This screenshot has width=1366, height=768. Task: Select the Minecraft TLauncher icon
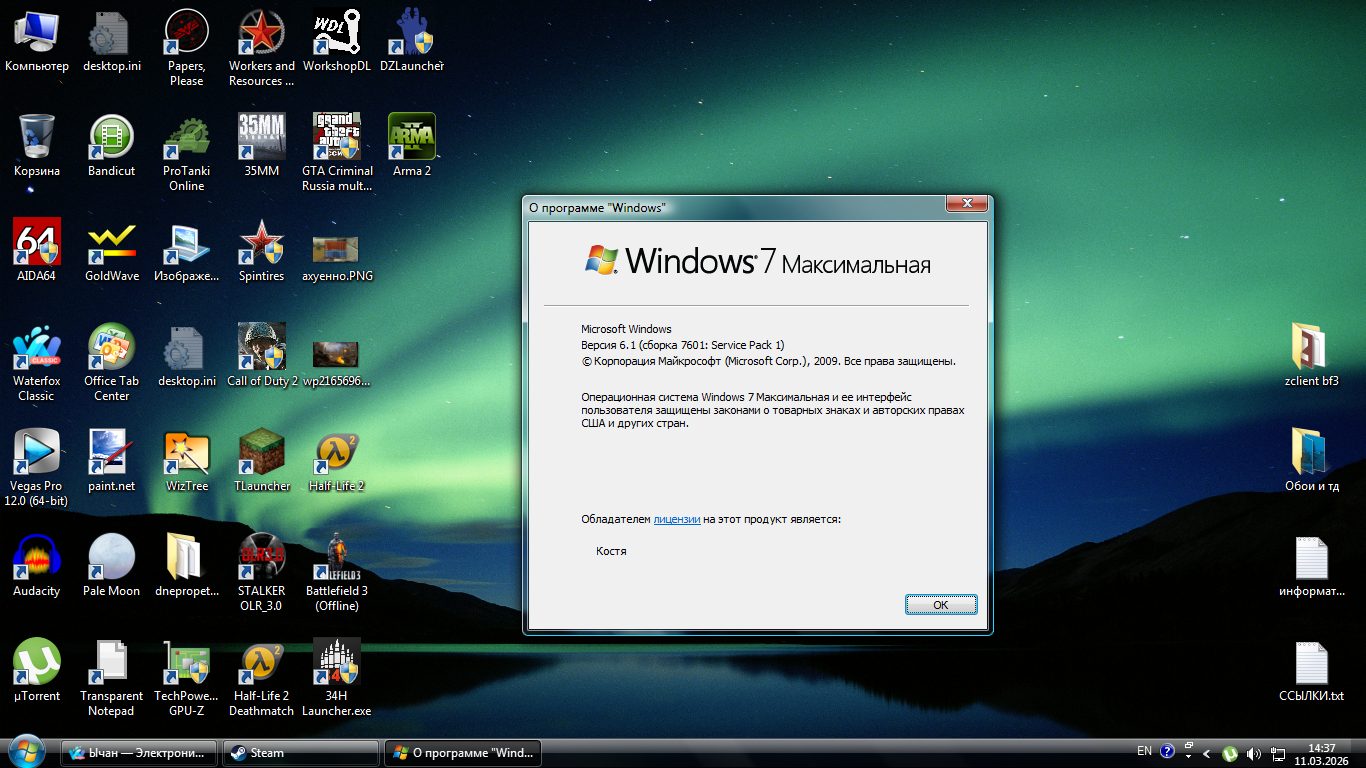click(x=262, y=453)
